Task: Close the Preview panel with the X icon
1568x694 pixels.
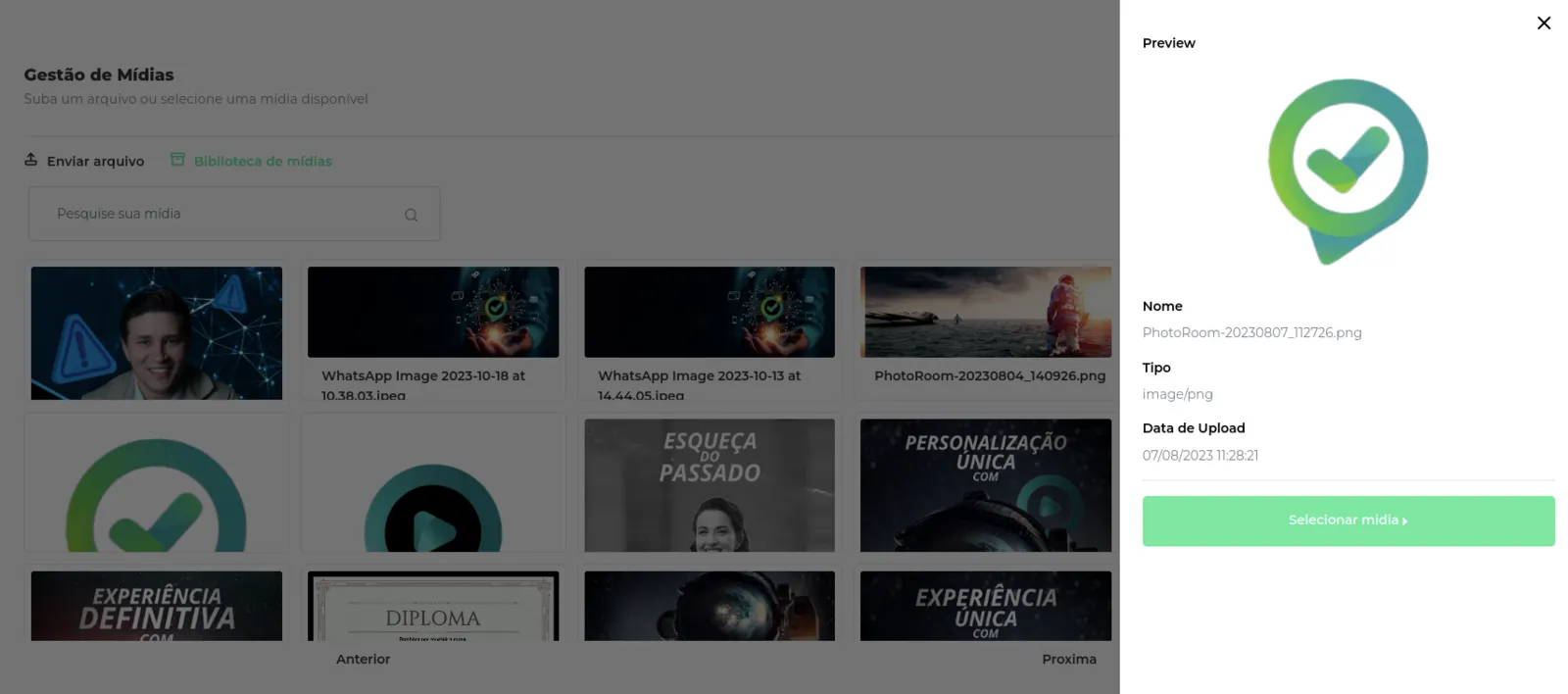Action: pos(1543,23)
